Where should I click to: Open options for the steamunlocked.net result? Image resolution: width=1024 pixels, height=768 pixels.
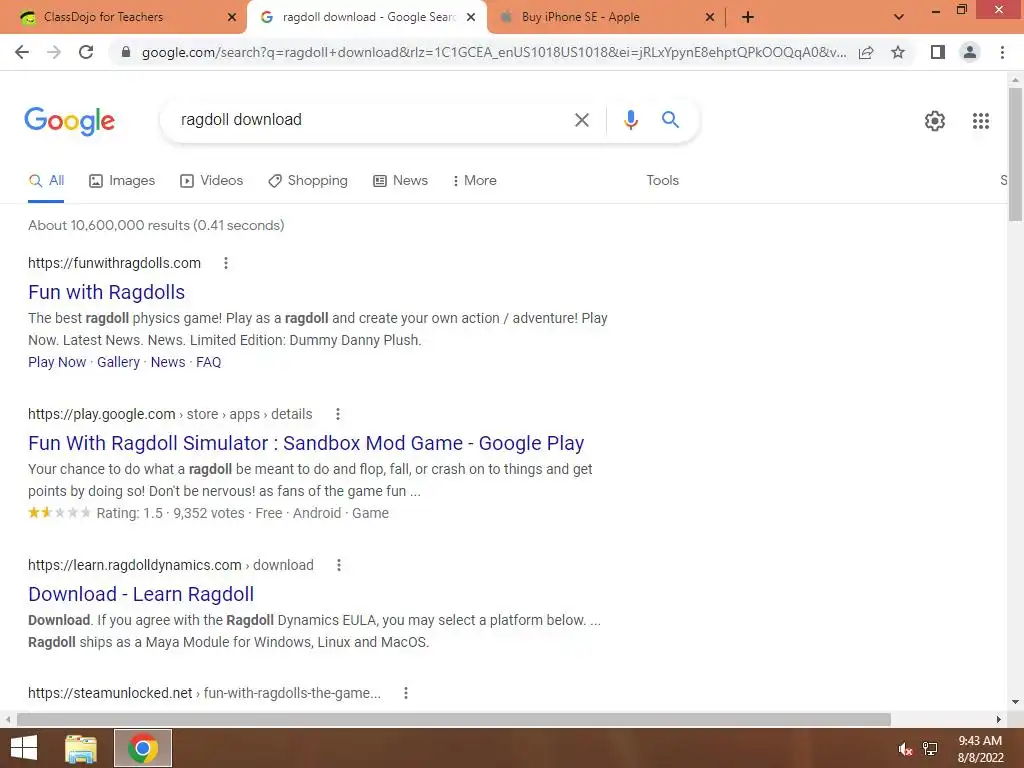pyautogui.click(x=406, y=693)
